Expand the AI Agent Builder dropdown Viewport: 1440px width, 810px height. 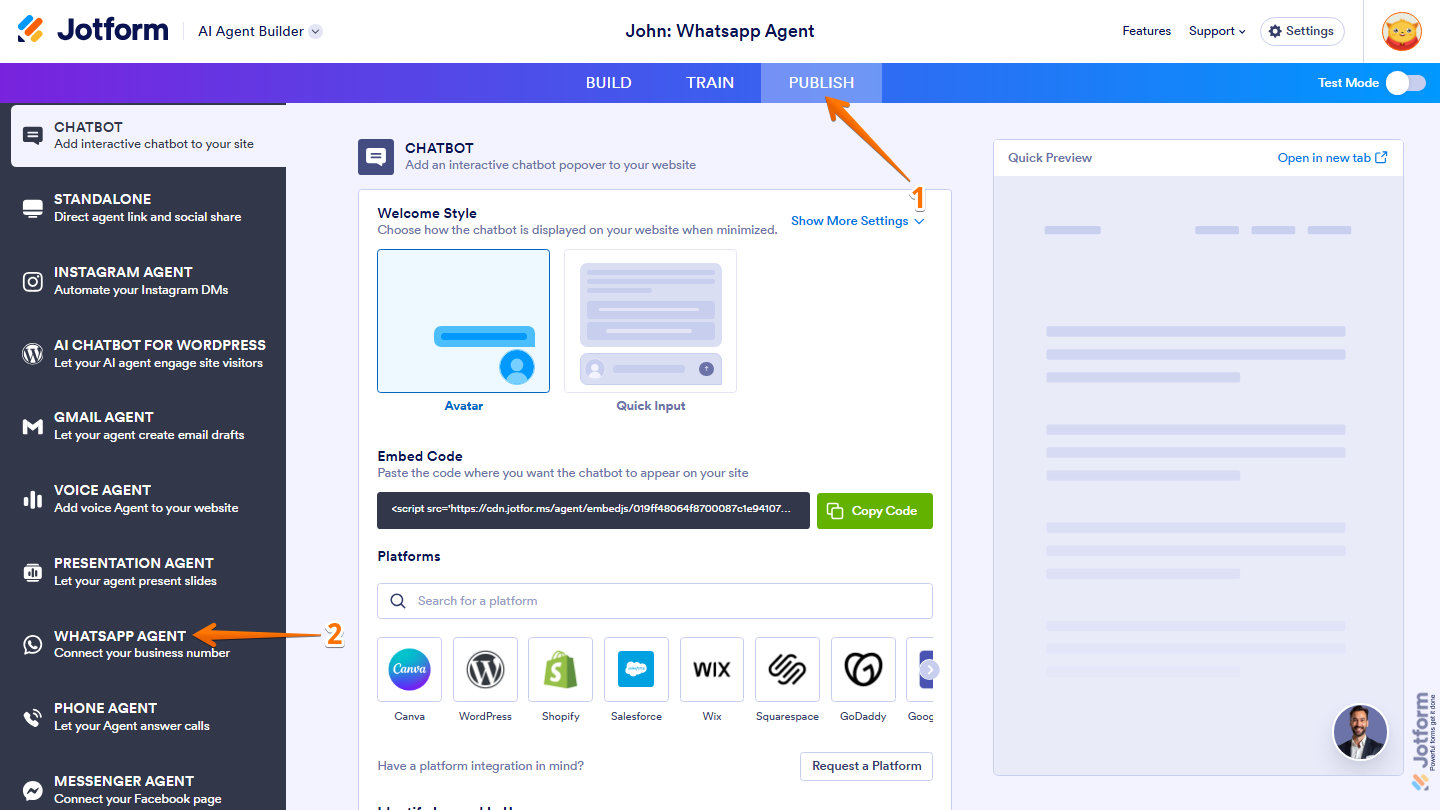point(315,31)
